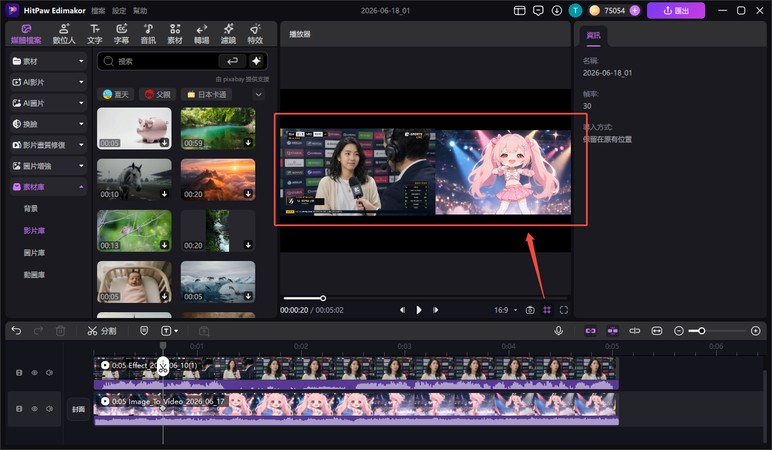Click the search submit enter-arrow button
Screen dimensions: 772x450
232,61
